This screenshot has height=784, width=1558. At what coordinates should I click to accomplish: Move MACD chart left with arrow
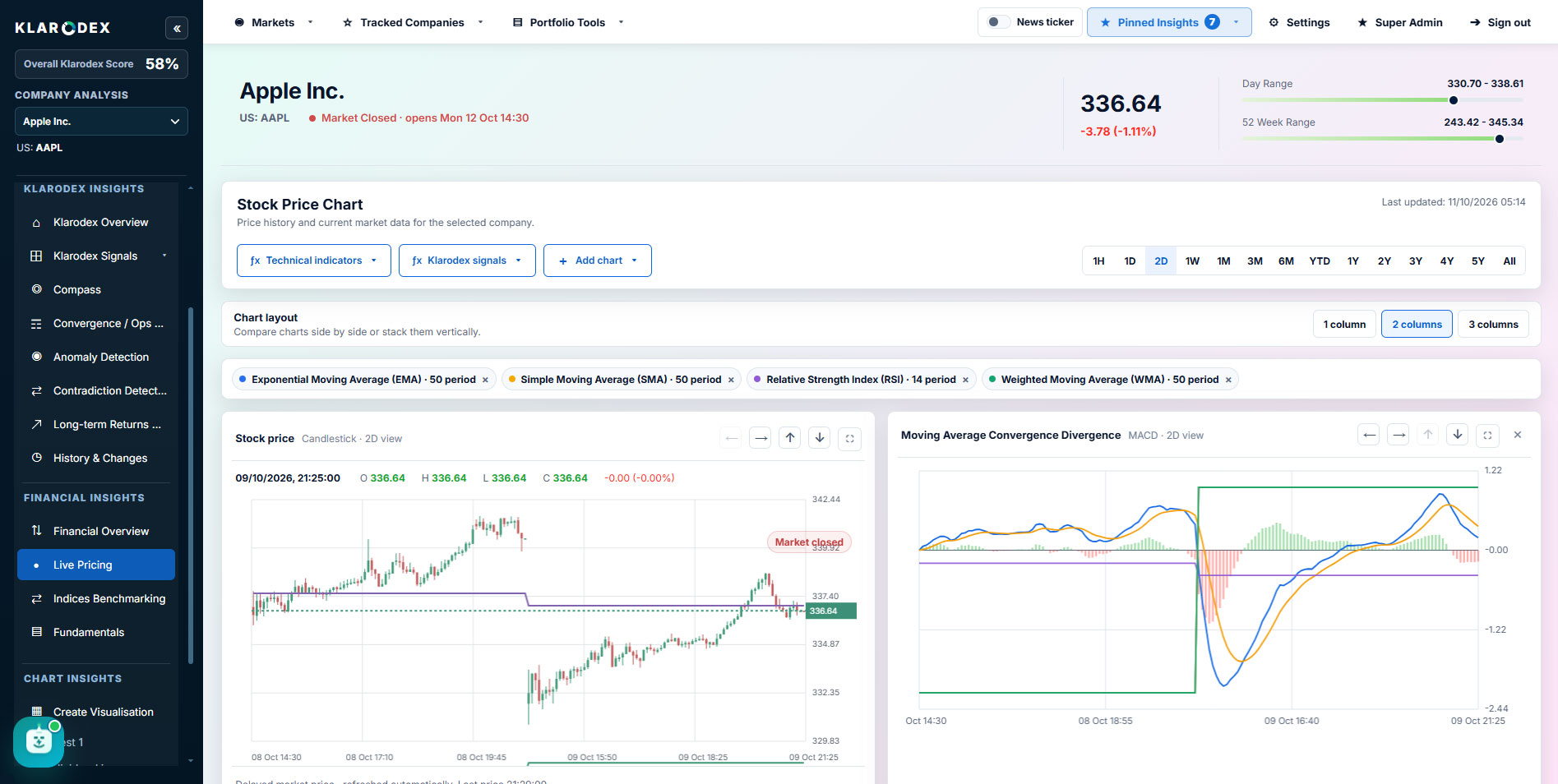[x=1369, y=435]
